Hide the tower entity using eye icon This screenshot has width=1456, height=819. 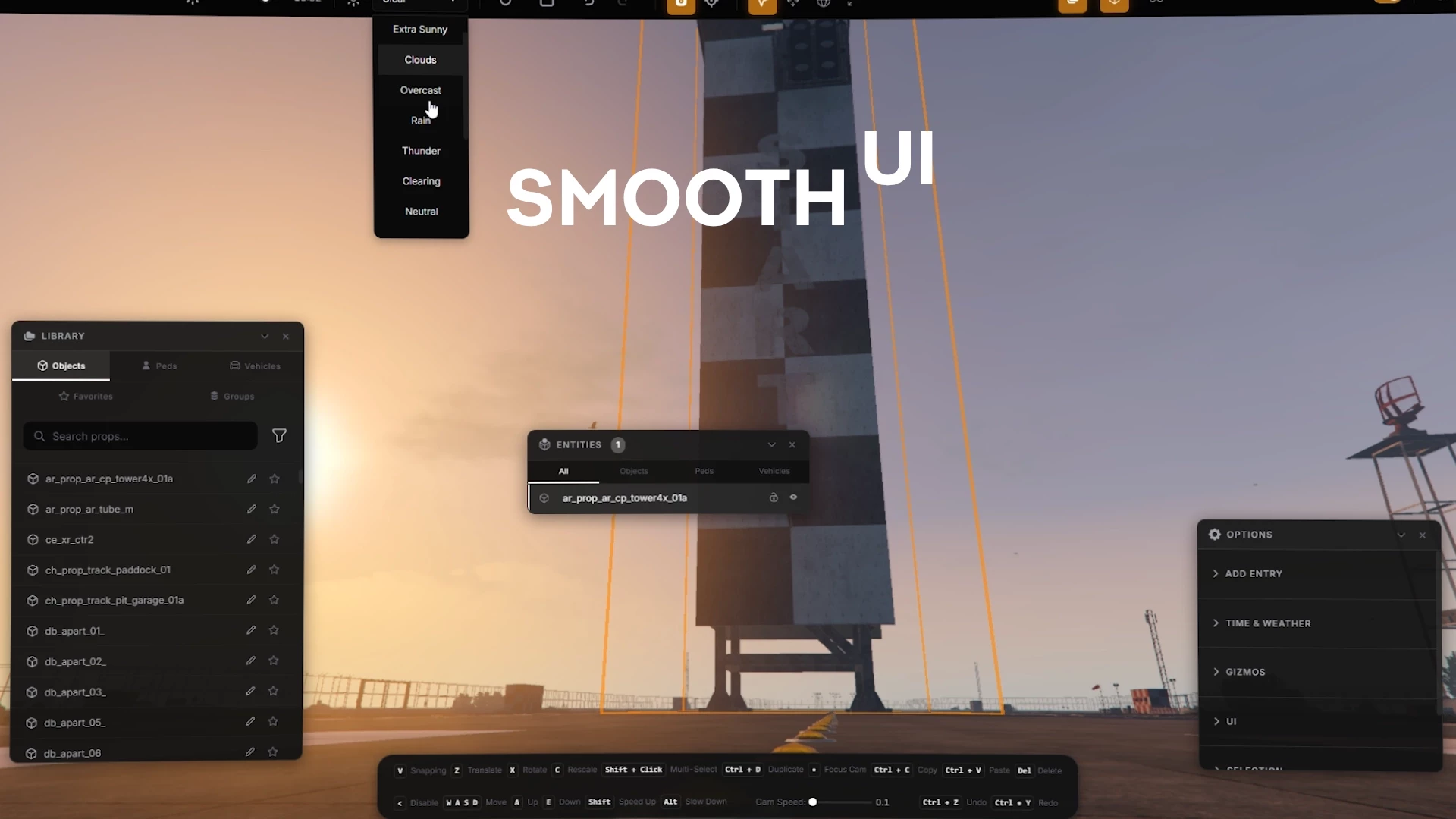click(793, 497)
